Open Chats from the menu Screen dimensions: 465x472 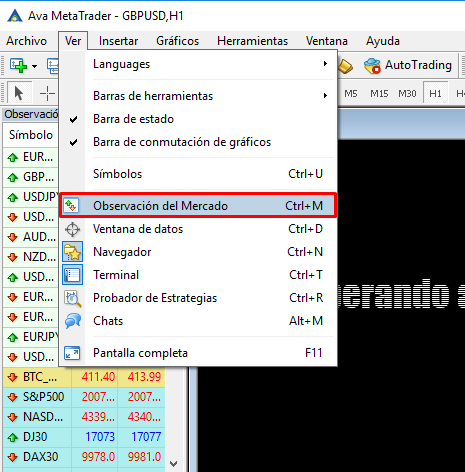coord(198,321)
